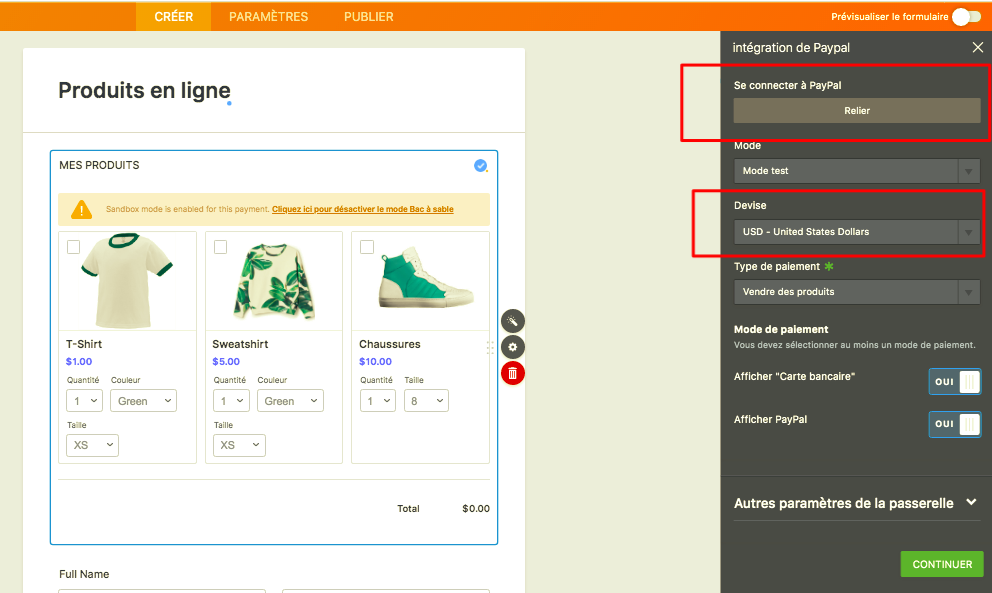Check the T-Shirt product checkbox

[x=73, y=247]
